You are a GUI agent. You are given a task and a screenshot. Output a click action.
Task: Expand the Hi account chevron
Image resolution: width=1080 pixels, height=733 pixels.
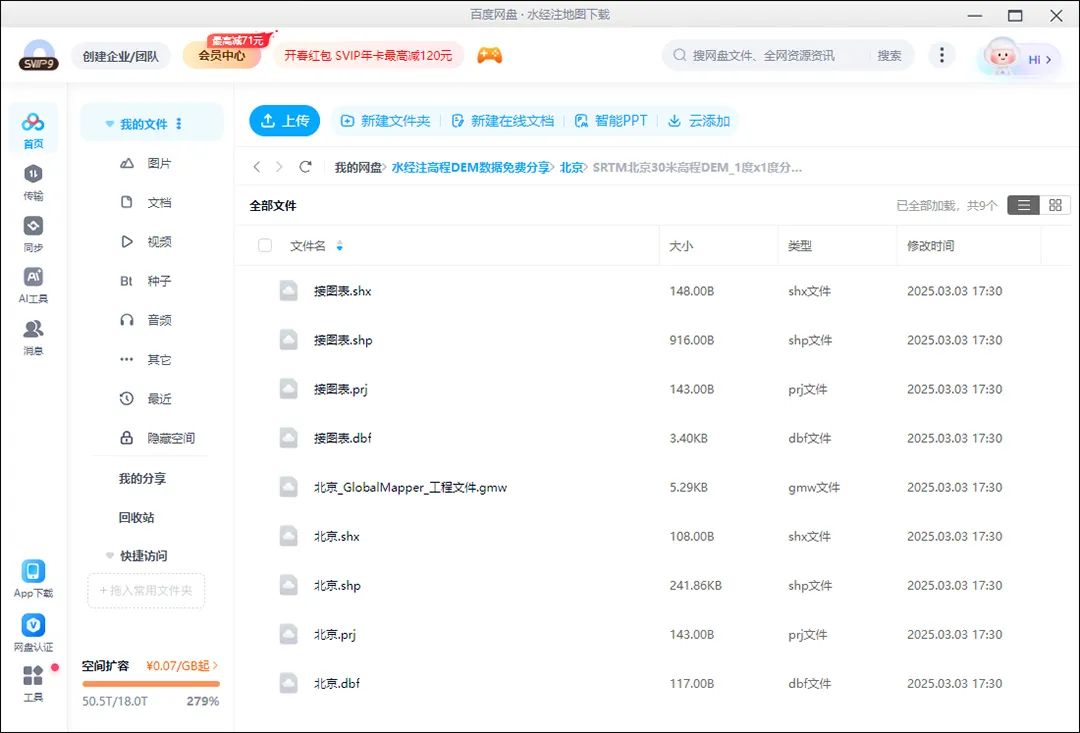click(1048, 60)
